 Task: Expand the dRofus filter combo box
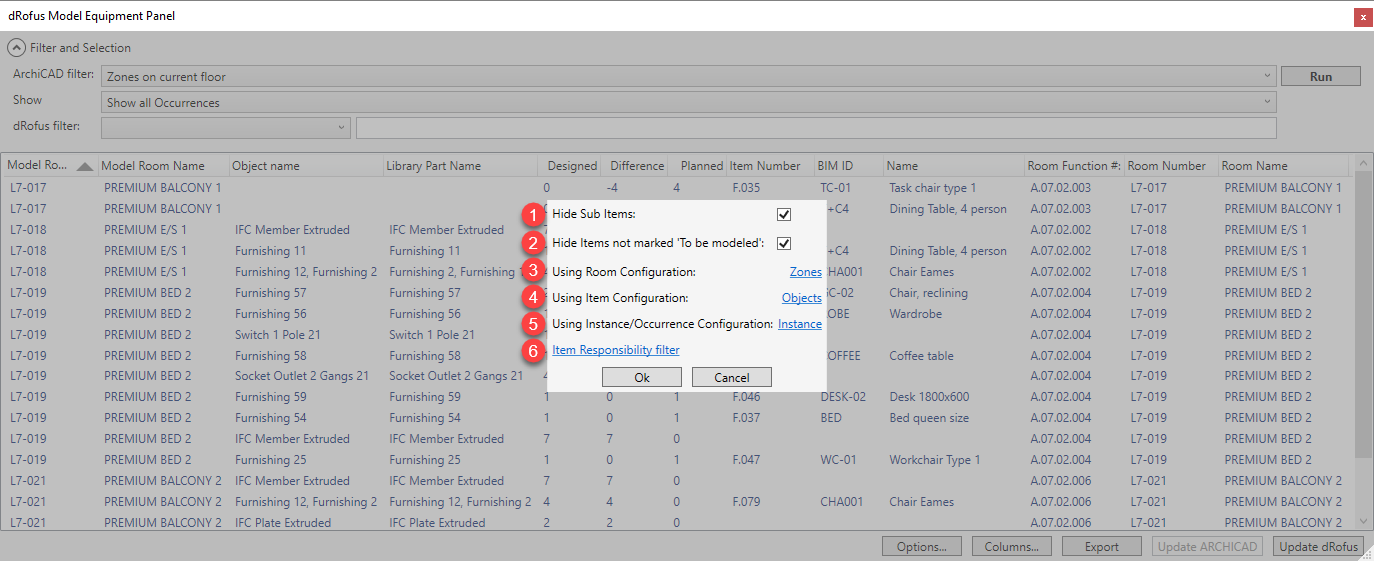(x=341, y=127)
